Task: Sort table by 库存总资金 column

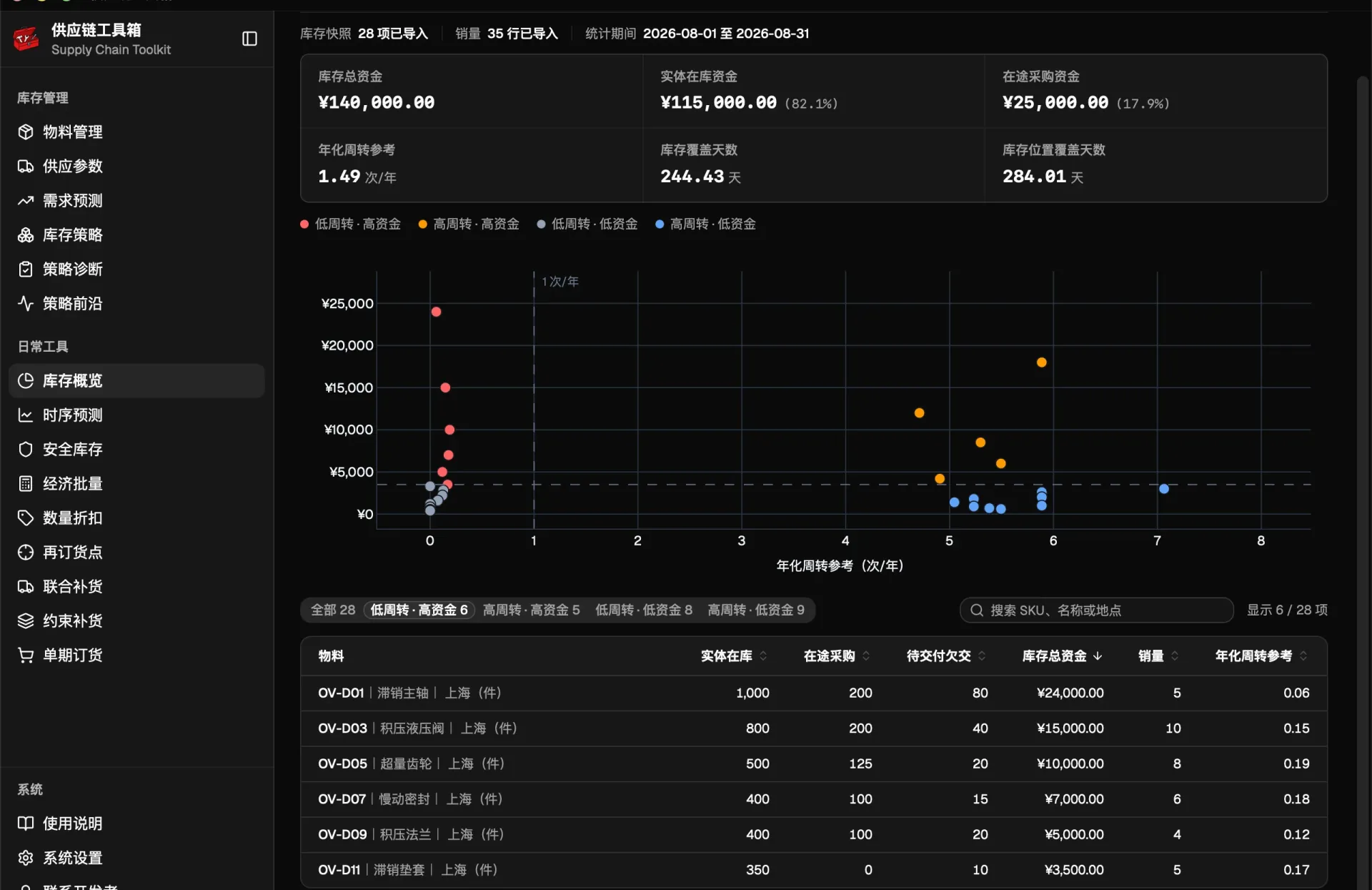Action: coord(1062,656)
